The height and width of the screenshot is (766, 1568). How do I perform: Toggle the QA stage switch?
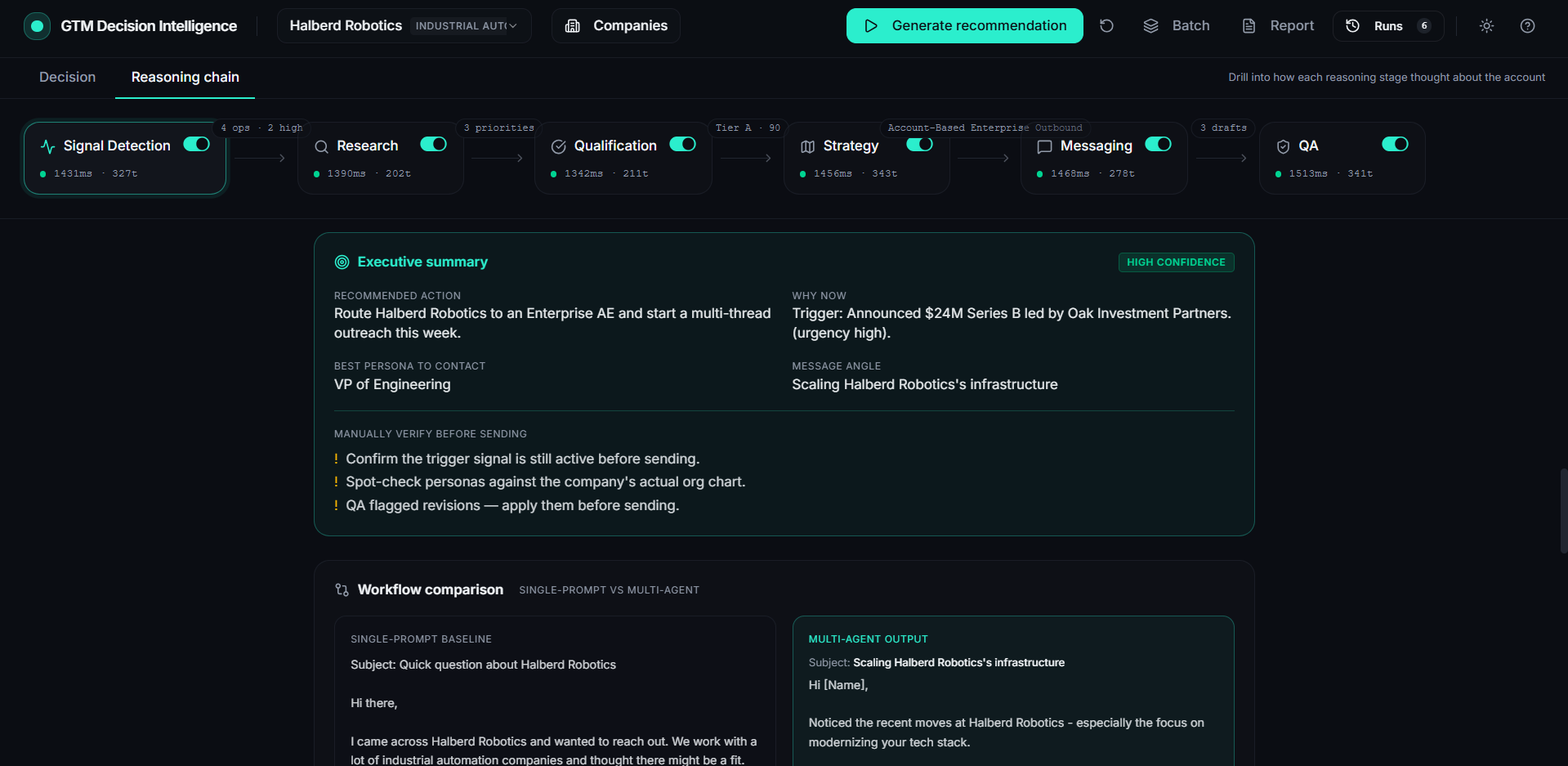pos(1396,145)
